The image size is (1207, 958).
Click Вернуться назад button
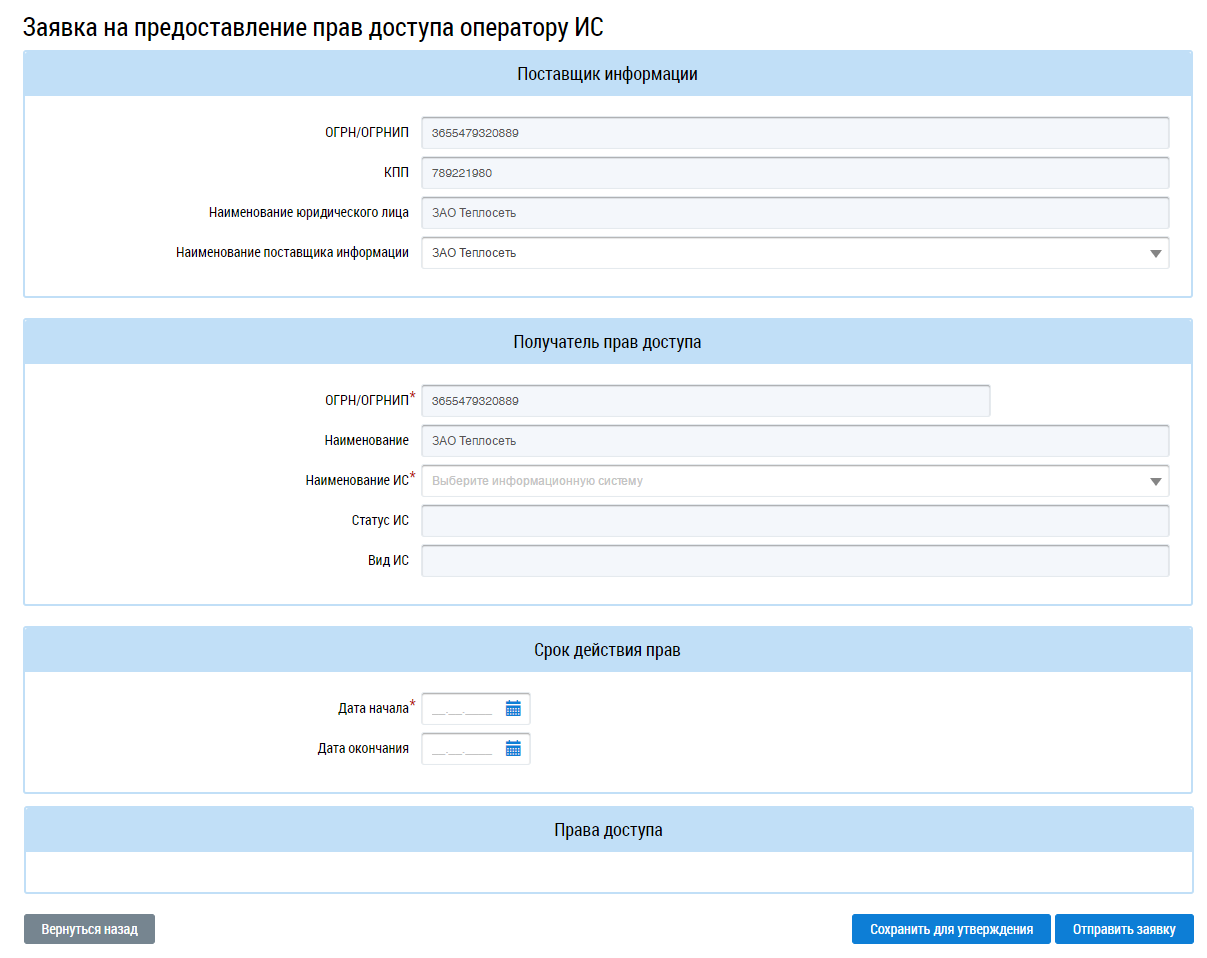[x=89, y=929]
